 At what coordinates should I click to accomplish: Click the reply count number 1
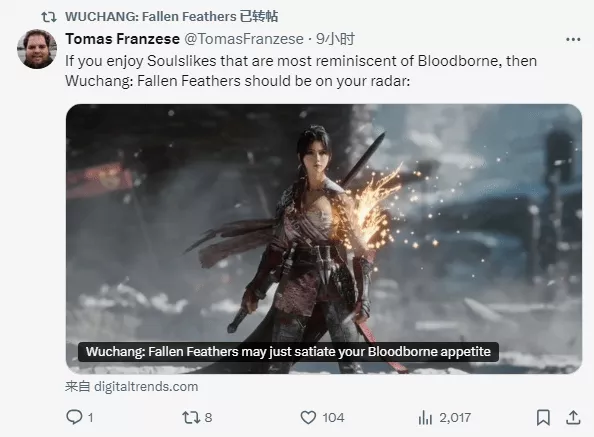(x=90, y=418)
